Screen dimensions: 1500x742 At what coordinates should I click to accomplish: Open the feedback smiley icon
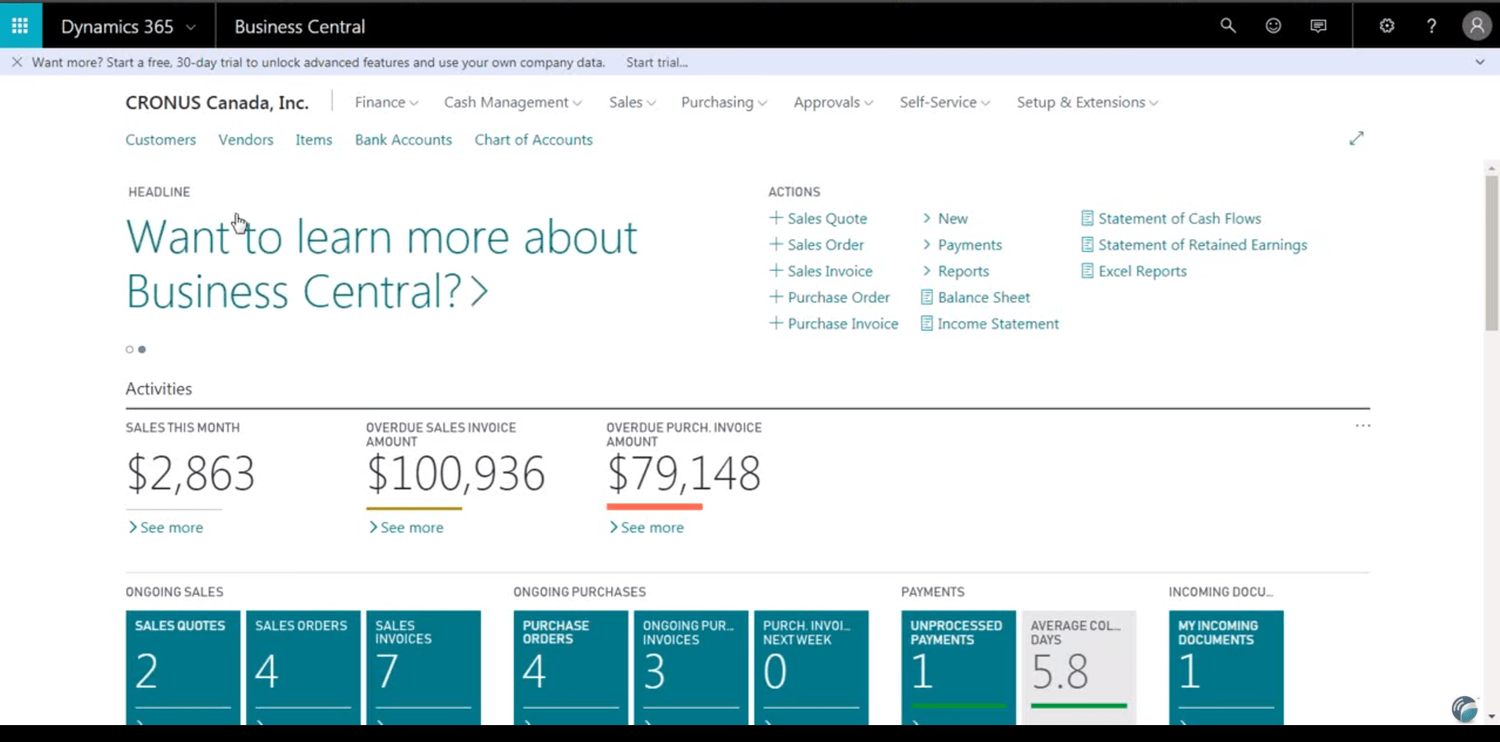[1273, 26]
